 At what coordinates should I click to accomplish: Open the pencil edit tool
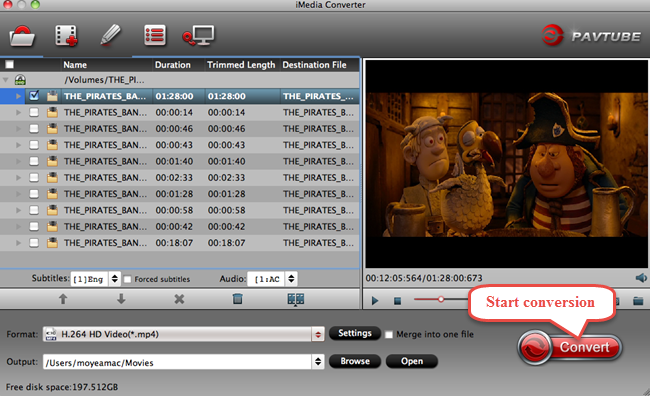(x=110, y=35)
